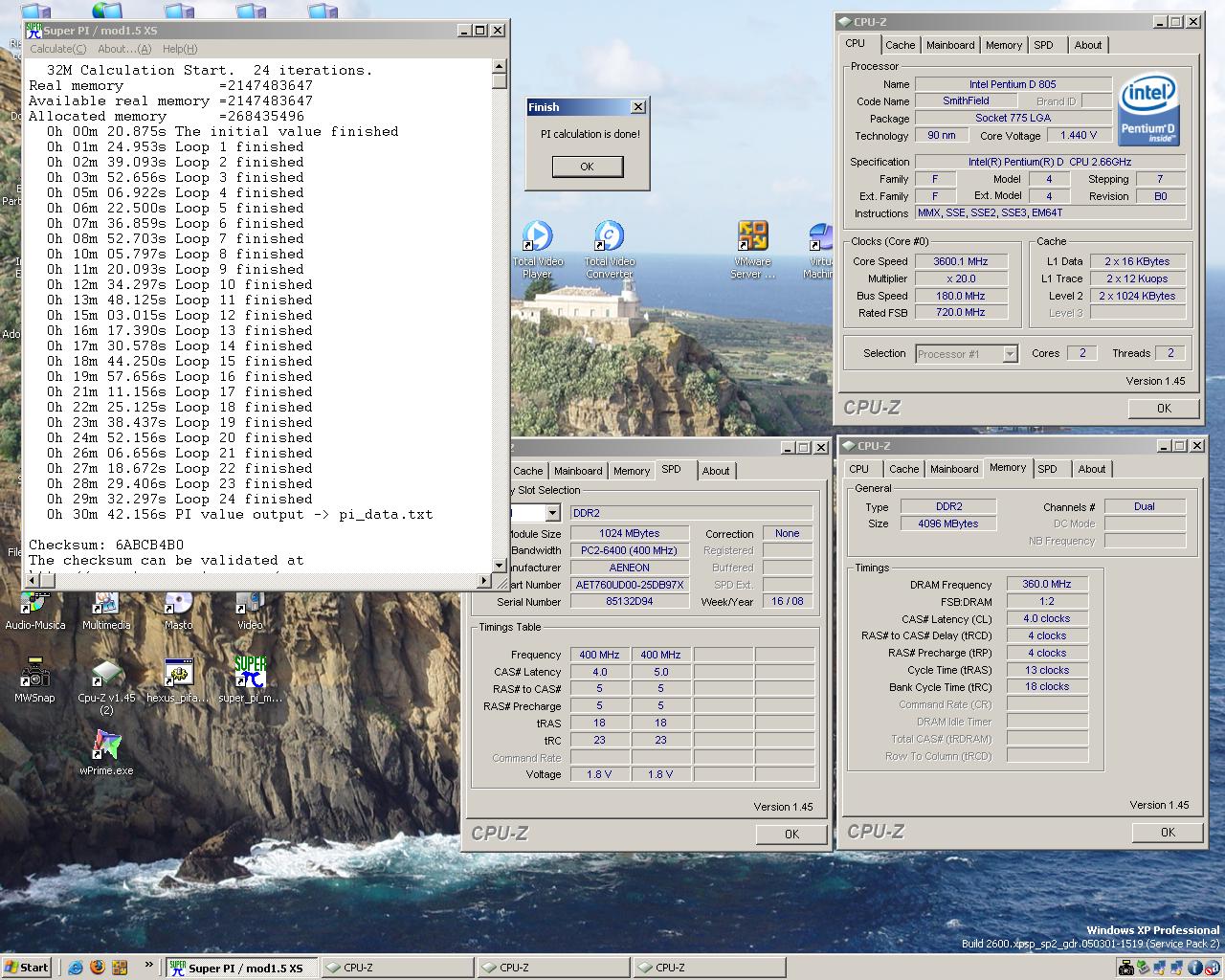This screenshot has width=1225, height=980.
Task: Click OK in the CPU-Z CPU window
Action: [x=1164, y=408]
